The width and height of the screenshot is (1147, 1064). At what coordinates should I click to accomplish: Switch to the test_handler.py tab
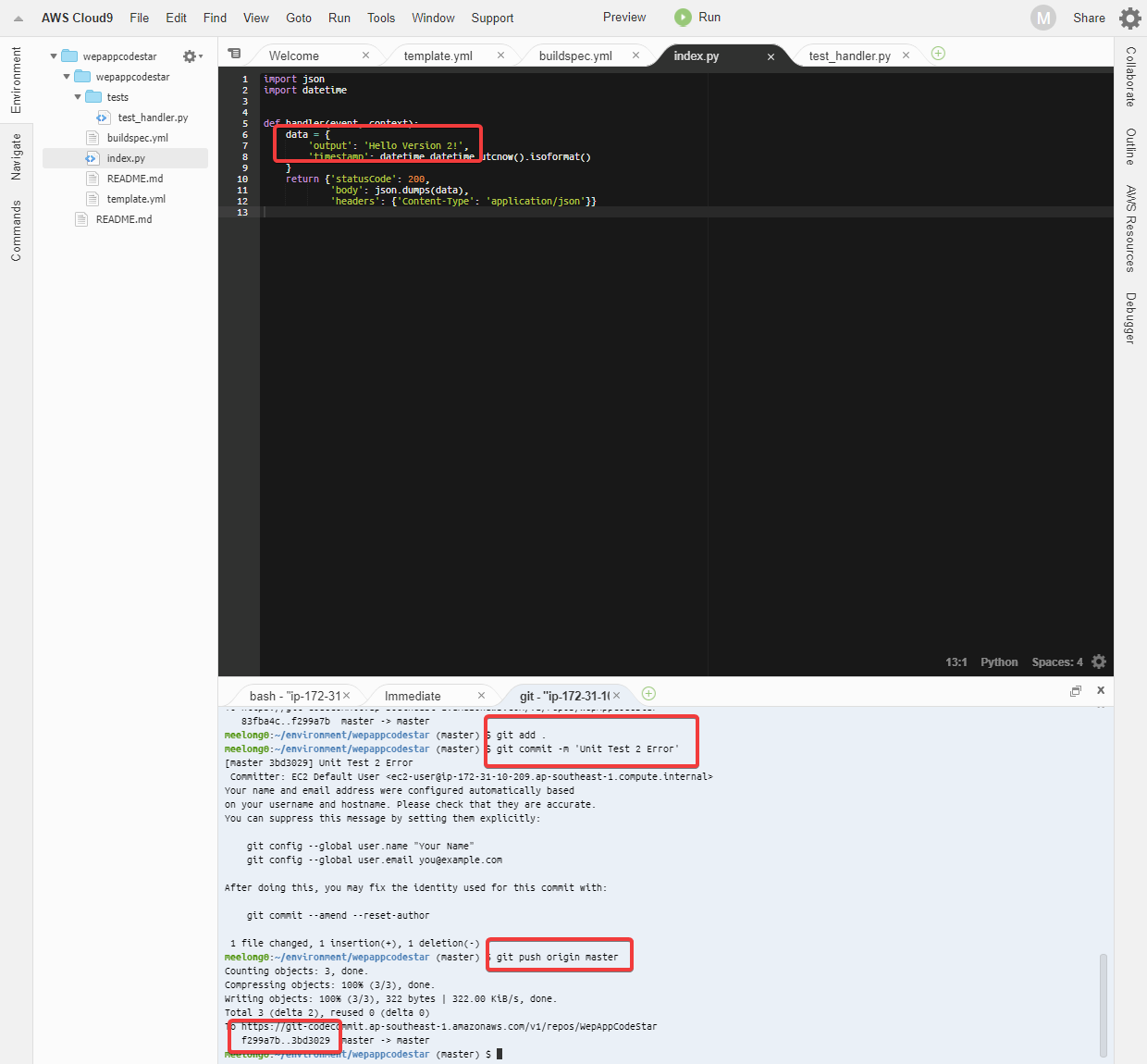point(849,56)
